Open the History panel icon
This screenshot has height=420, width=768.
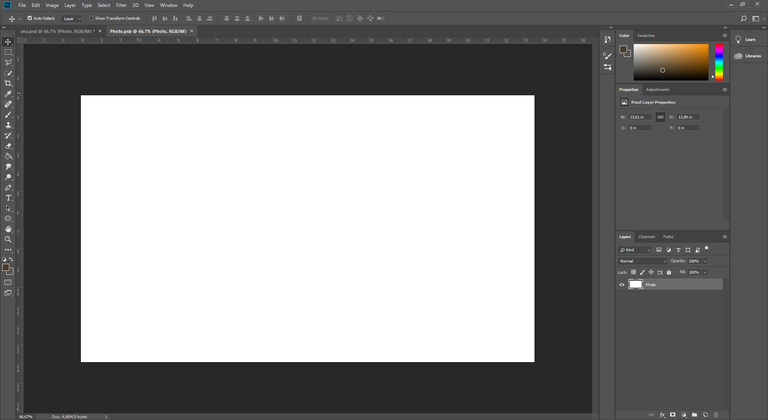[x=607, y=39]
